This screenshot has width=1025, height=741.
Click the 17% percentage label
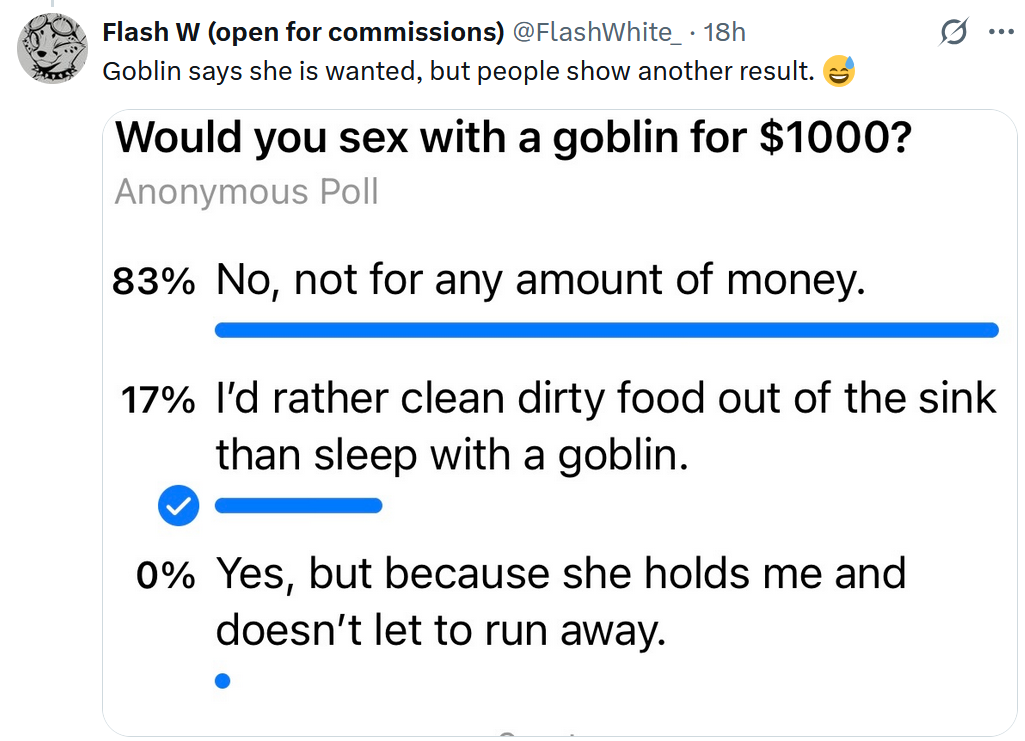pos(158,401)
